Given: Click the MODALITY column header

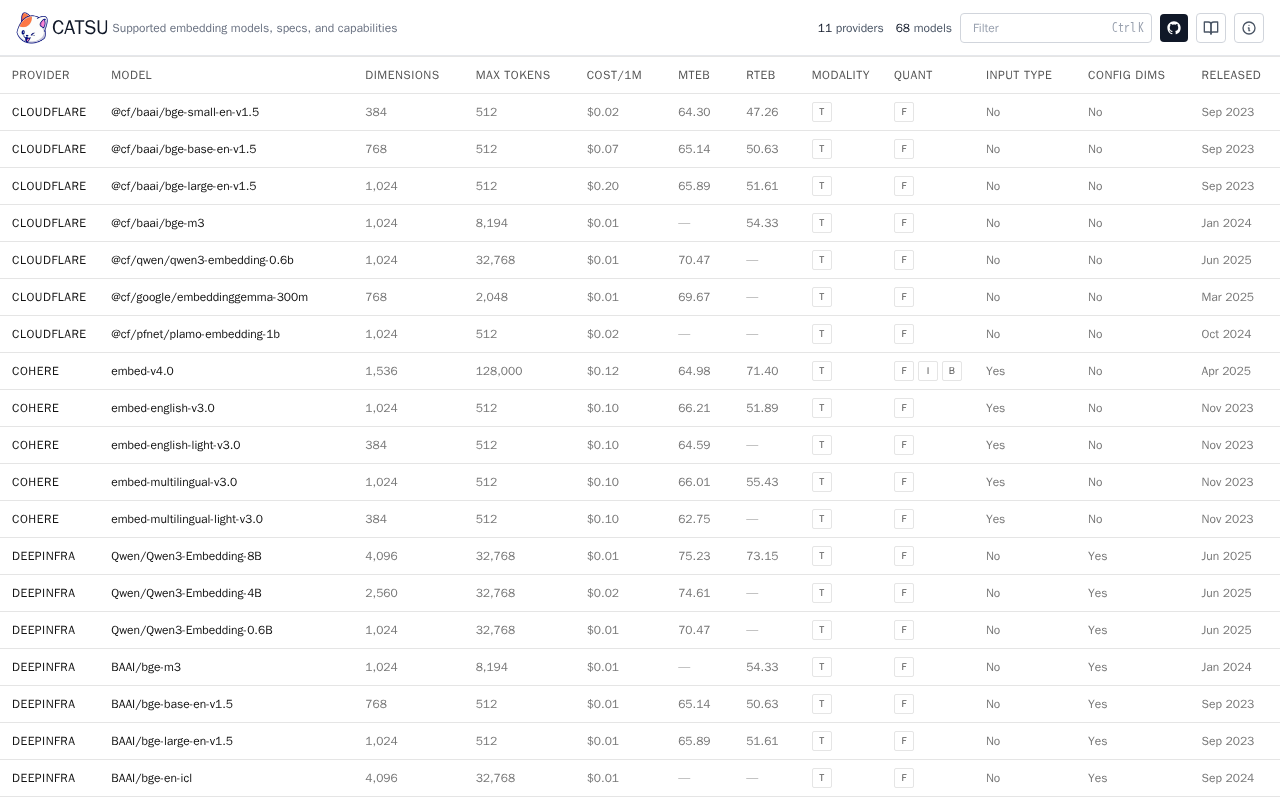Looking at the screenshot, I should coord(841,75).
